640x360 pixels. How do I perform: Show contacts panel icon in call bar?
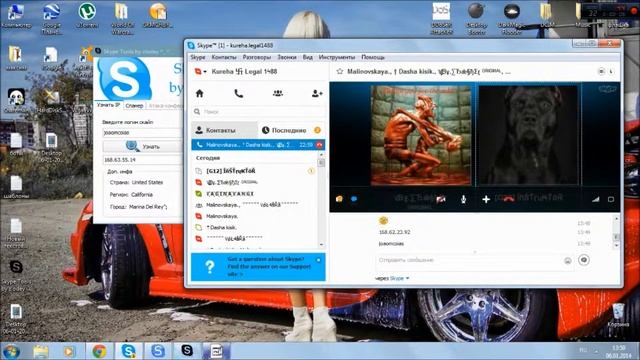pyautogui.click(x=339, y=199)
